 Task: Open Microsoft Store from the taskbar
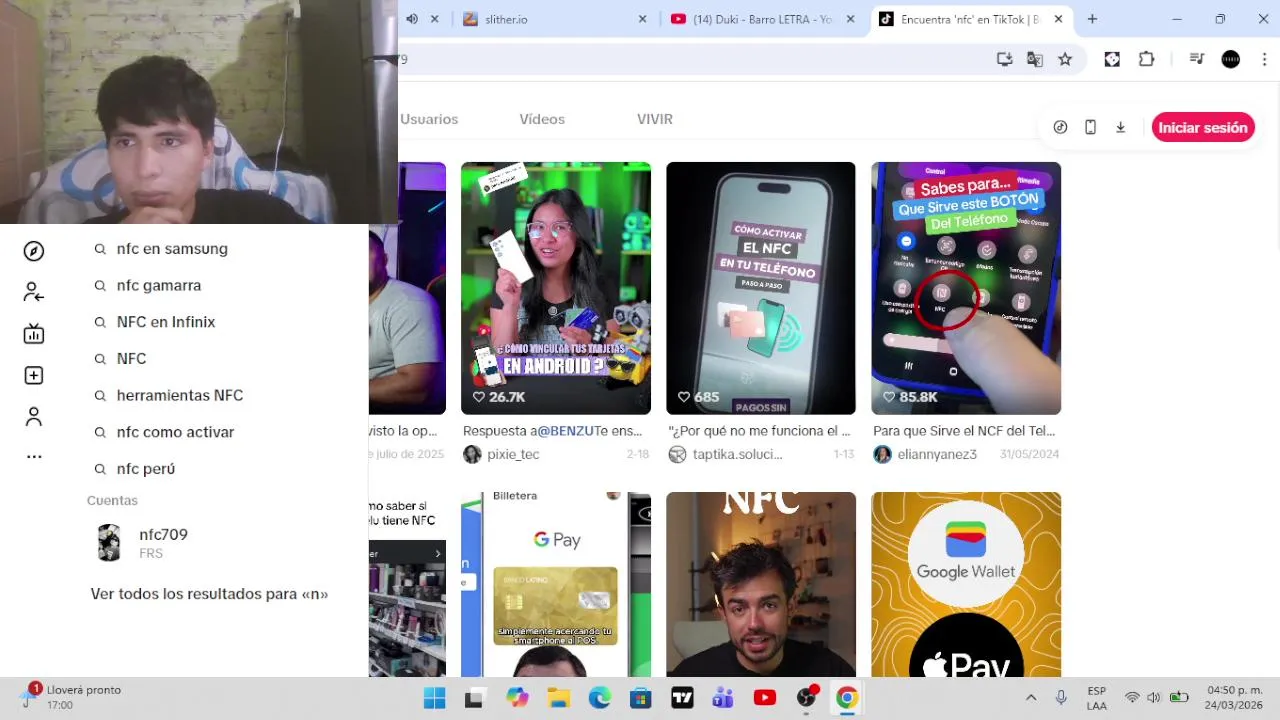point(640,698)
